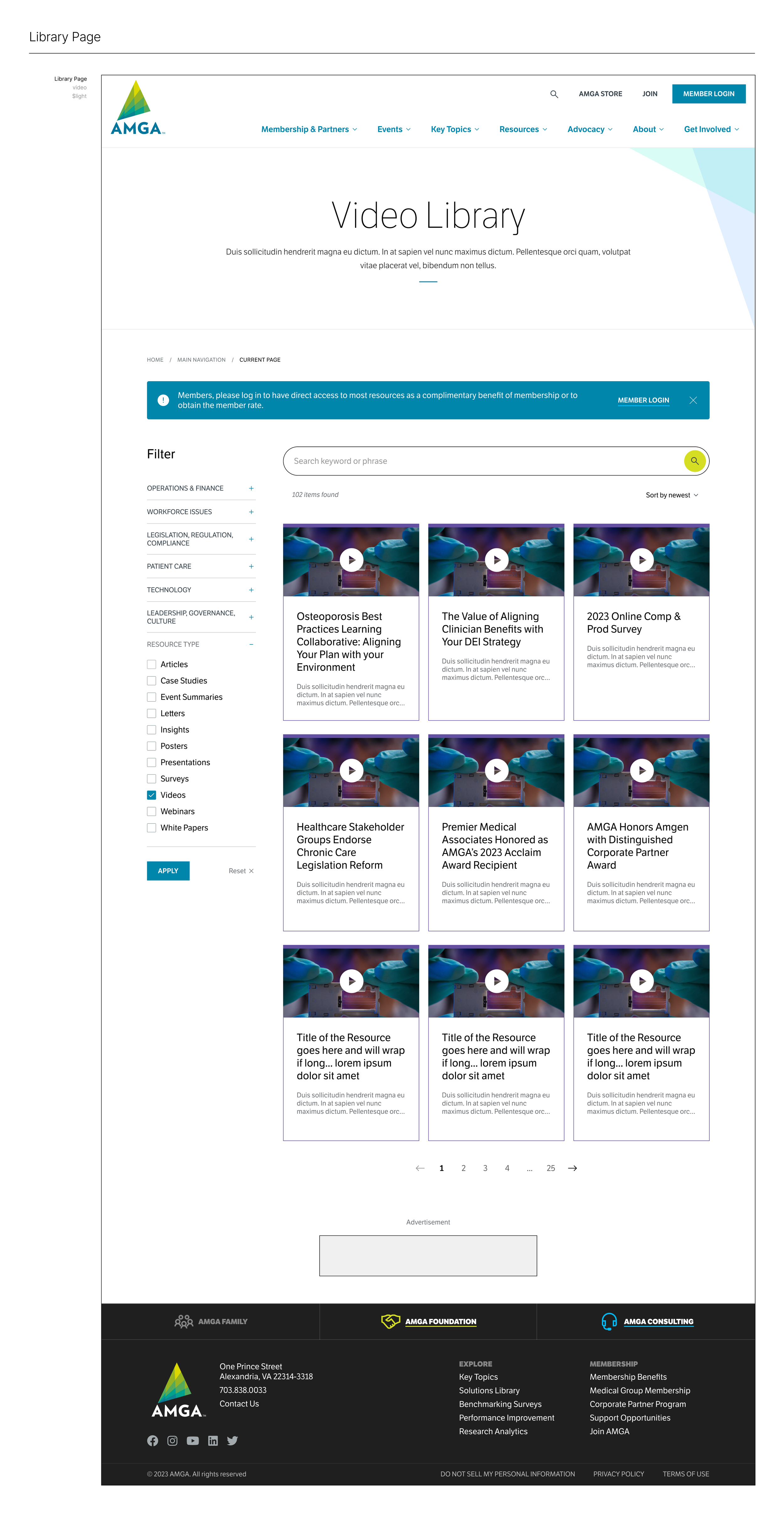Open the Key Topics nav menu
This screenshot has height=1514, width=784.
[455, 129]
